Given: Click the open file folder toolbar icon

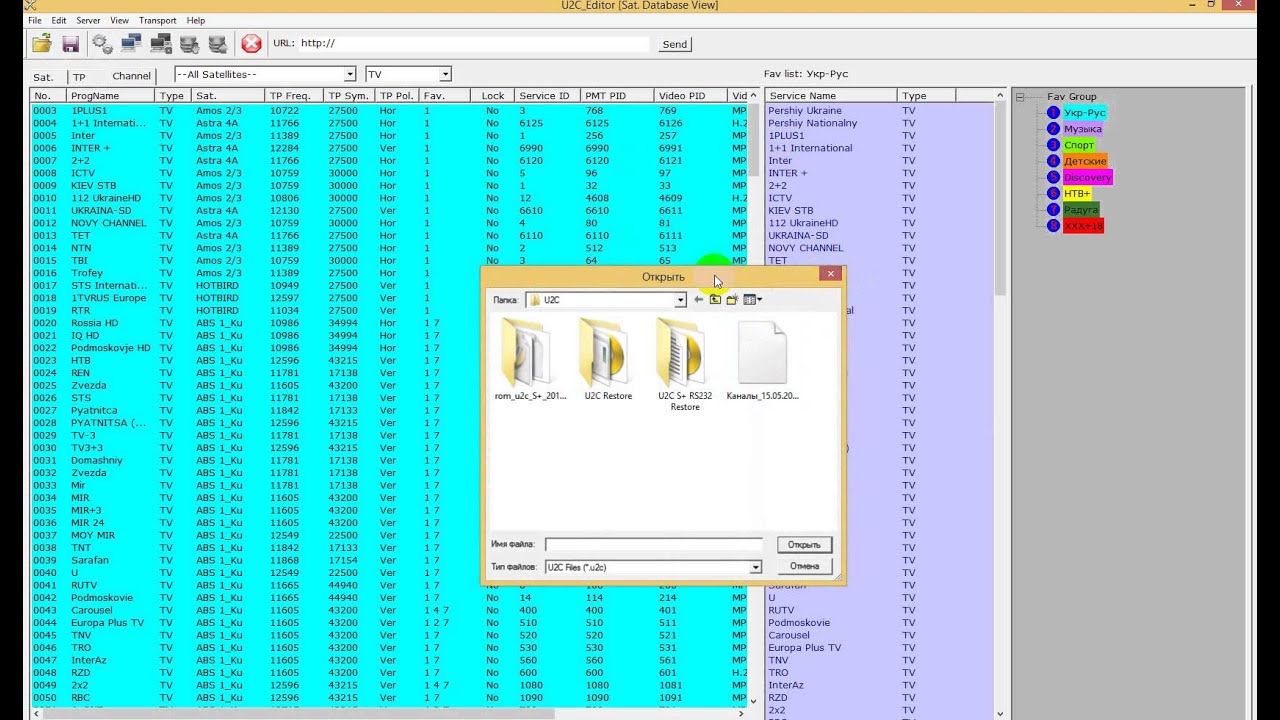Looking at the screenshot, I should (41, 44).
